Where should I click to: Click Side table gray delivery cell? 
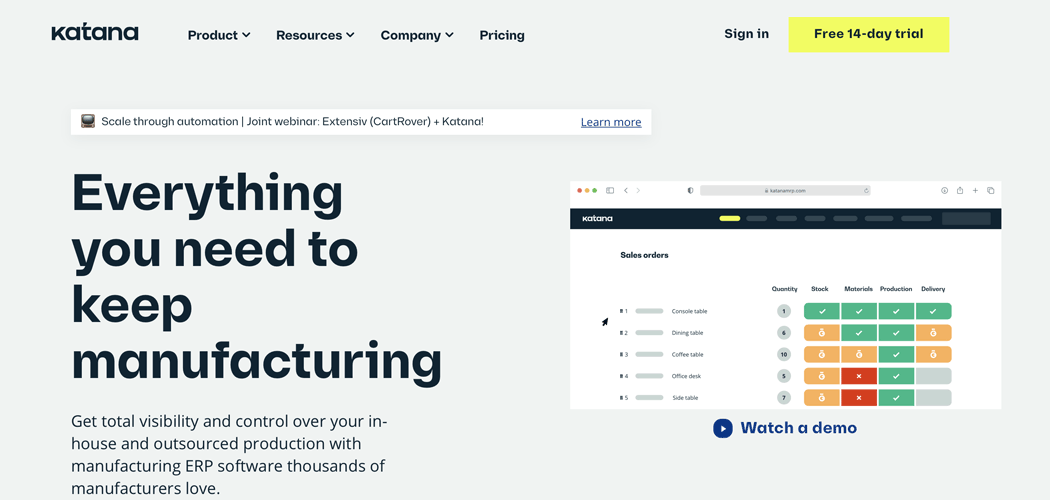click(933, 398)
